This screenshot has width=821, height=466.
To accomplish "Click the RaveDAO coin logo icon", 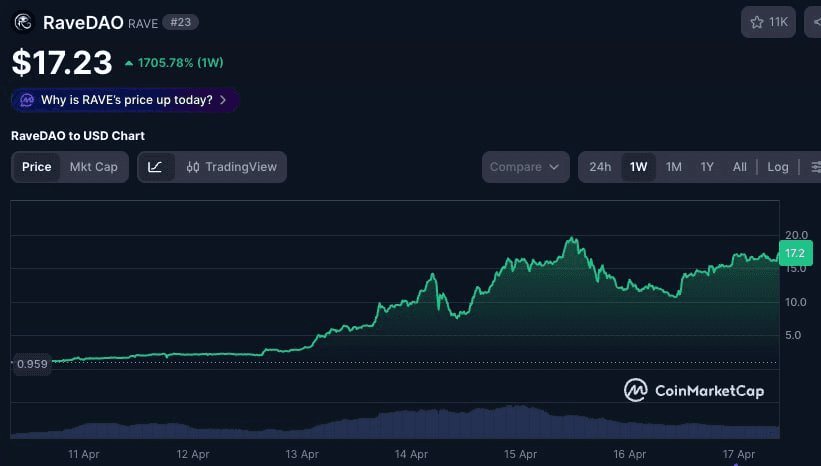I will [23, 21].
